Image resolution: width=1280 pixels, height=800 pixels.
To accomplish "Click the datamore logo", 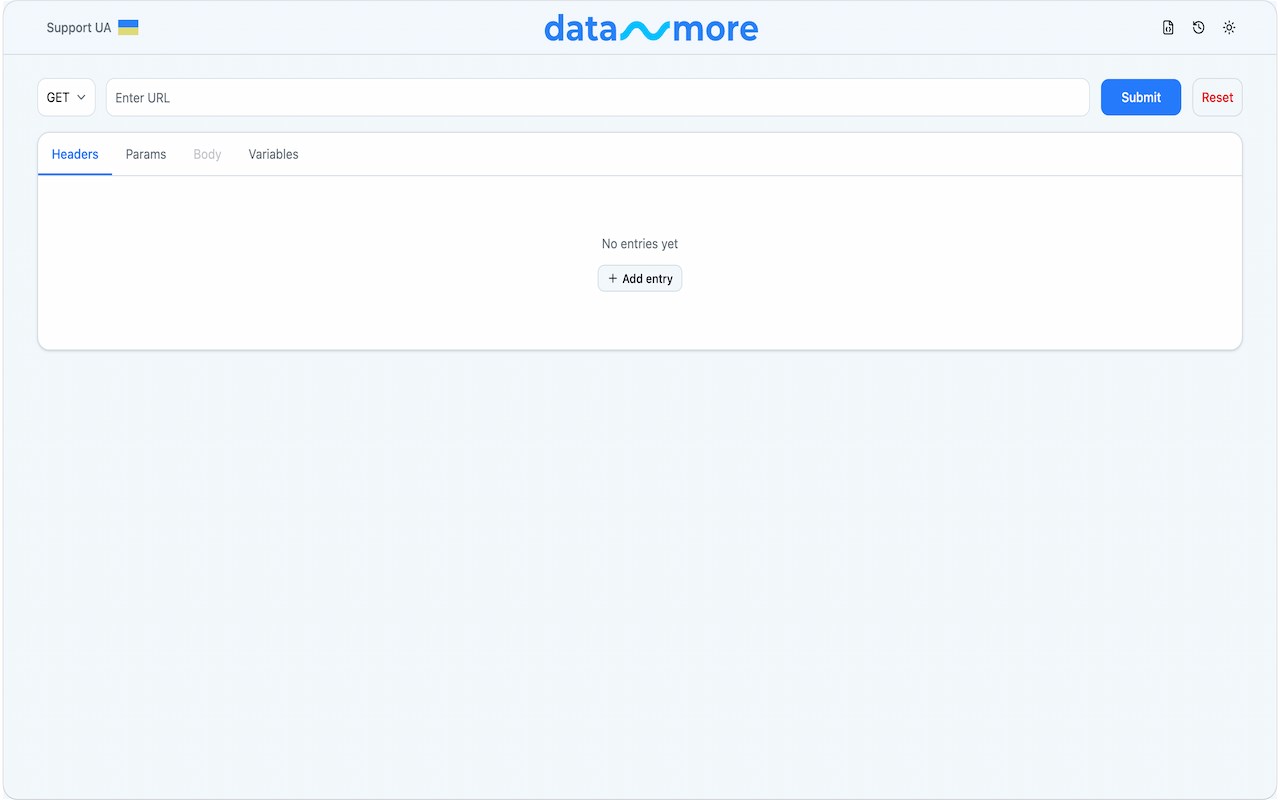I will point(651,28).
